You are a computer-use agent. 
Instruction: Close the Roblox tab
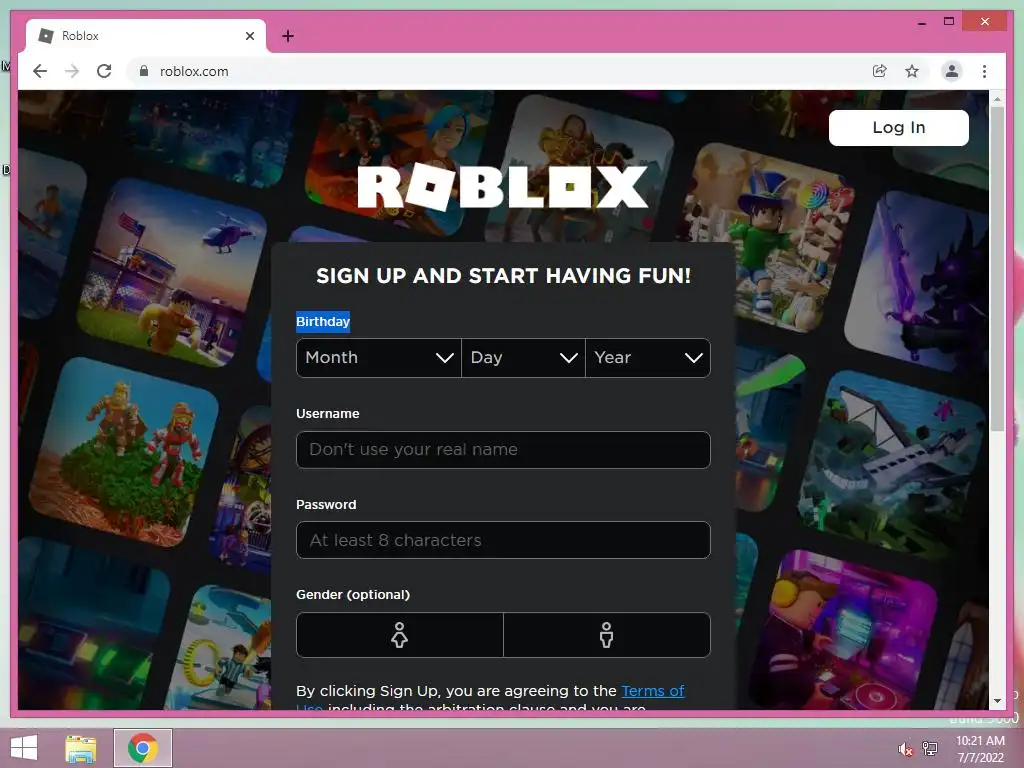(x=249, y=36)
